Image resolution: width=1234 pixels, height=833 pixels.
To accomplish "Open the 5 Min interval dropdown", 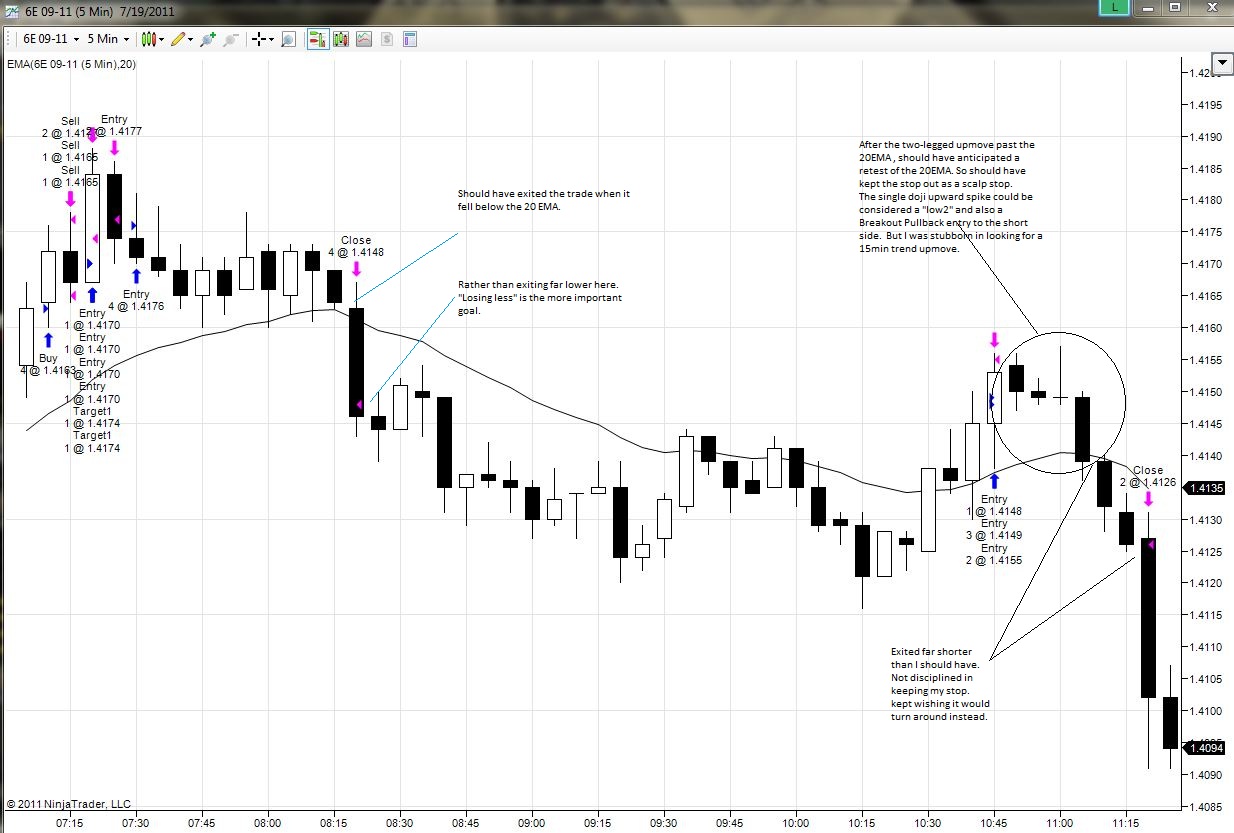I will pyautogui.click(x=108, y=39).
